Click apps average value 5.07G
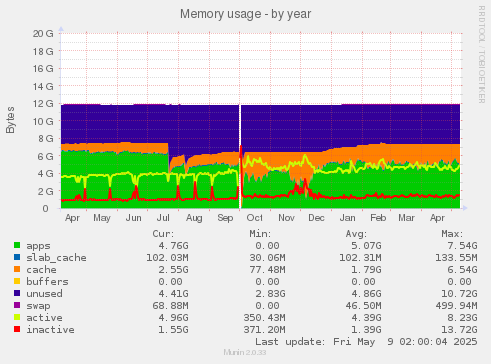The image size is (491, 364). point(366,246)
